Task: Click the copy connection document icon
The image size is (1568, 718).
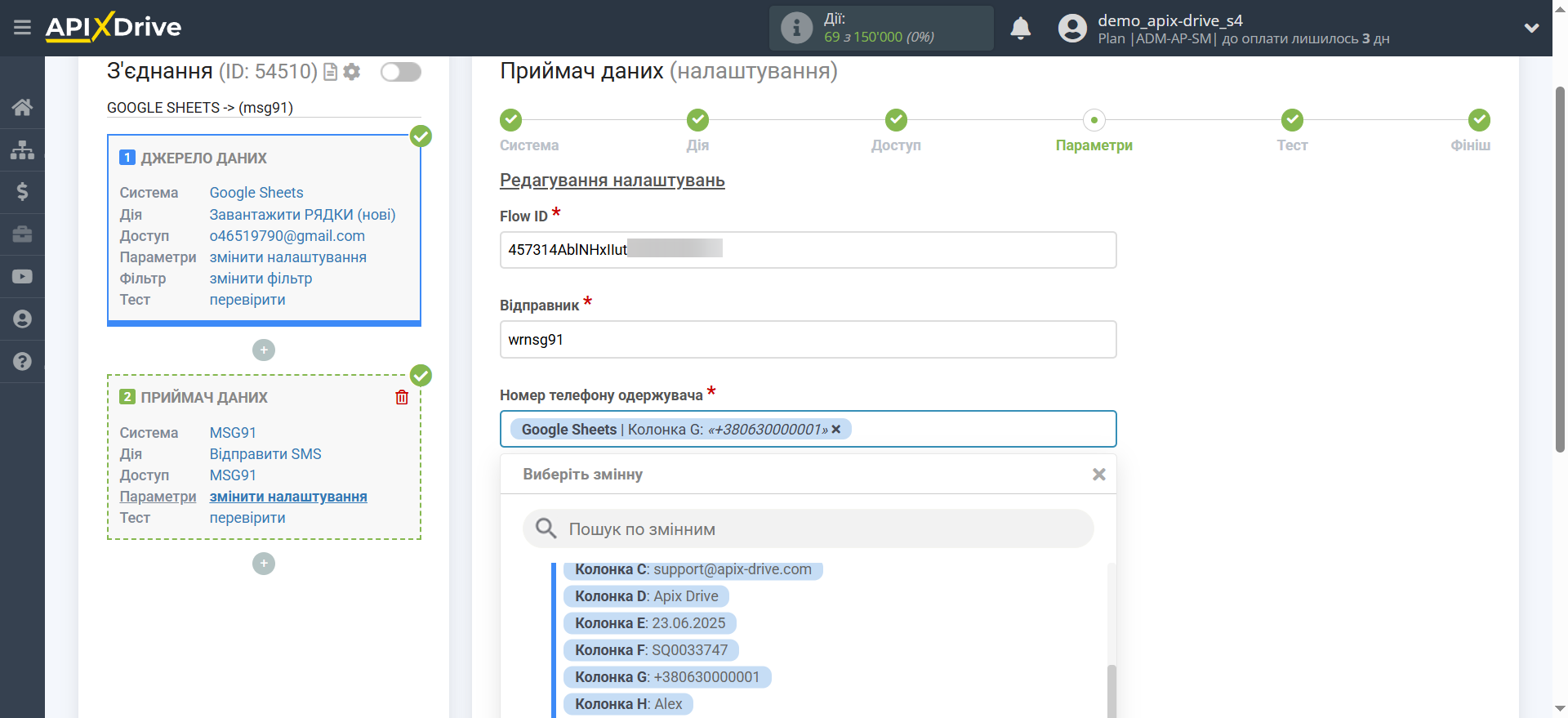Action: coord(331,72)
